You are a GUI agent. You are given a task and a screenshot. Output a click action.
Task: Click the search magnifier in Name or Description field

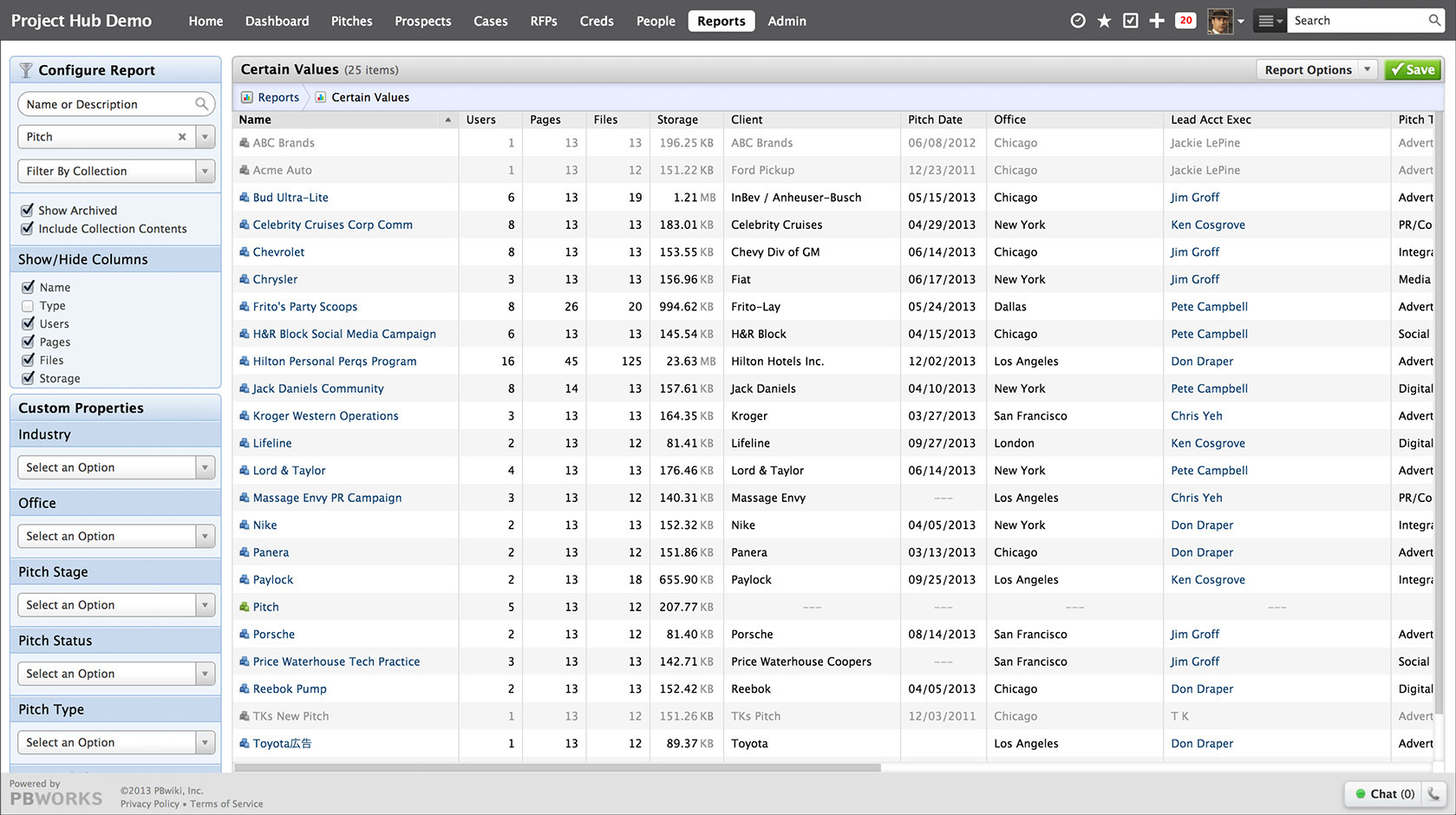(x=201, y=104)
